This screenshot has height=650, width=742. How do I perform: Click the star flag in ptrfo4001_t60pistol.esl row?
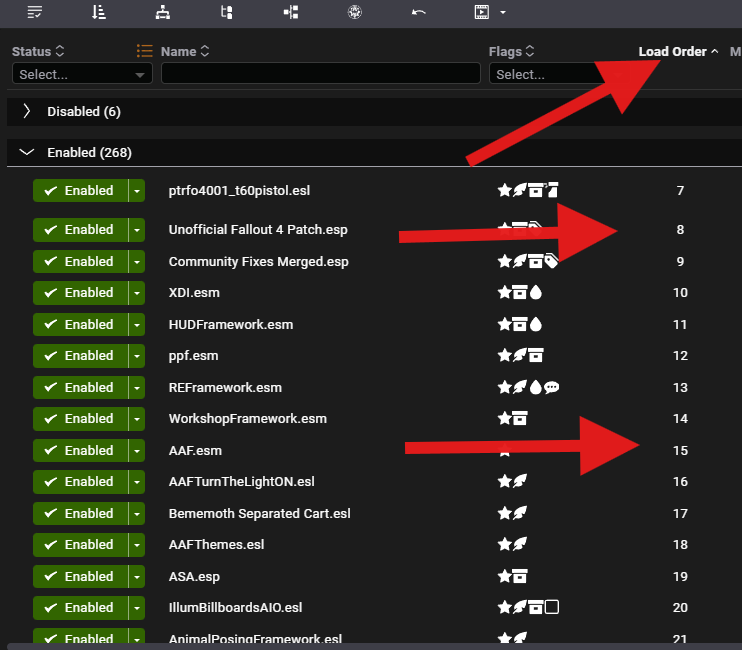(x=505, y=191)
